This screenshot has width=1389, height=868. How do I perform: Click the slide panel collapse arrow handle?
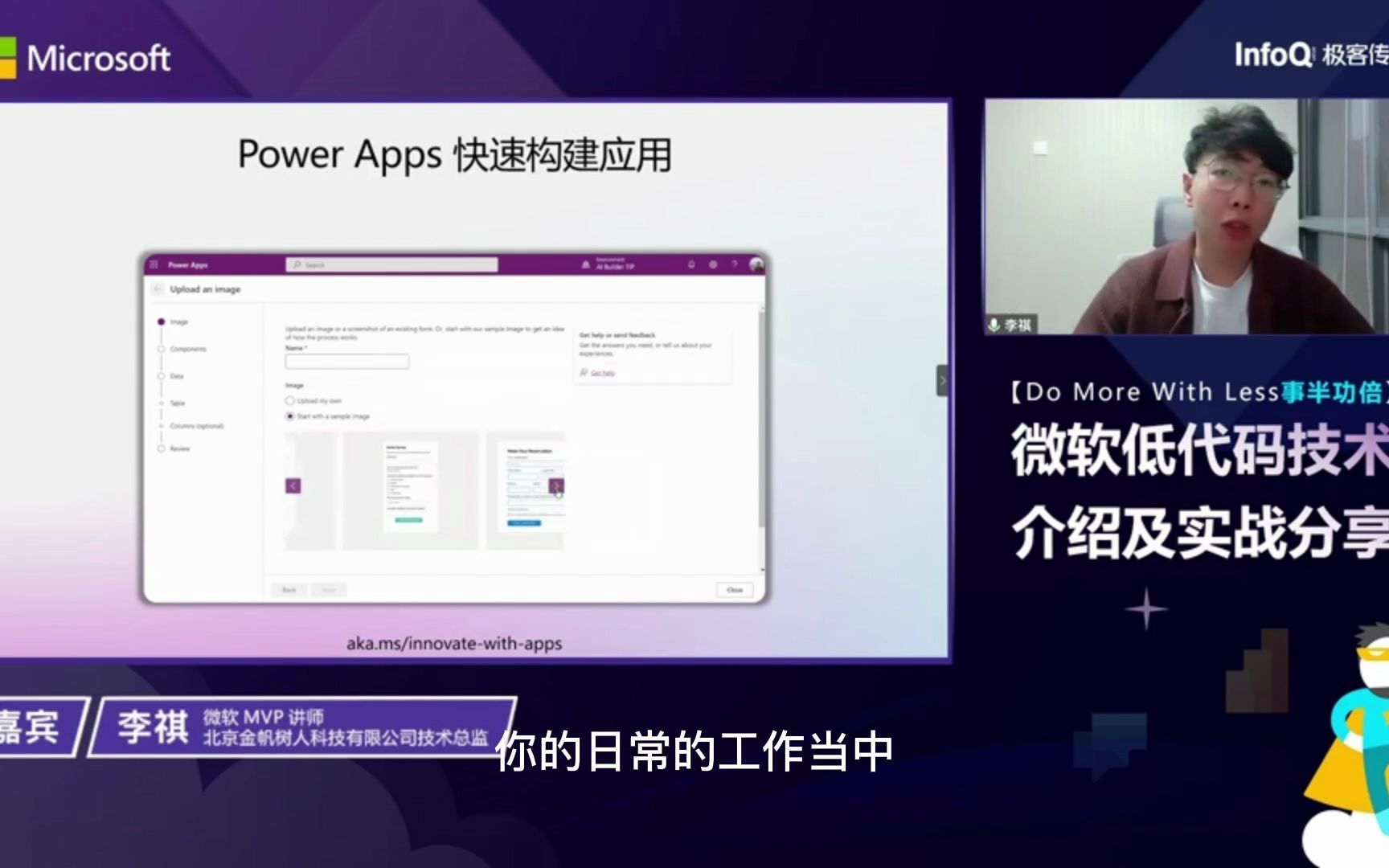coord(942,380)
